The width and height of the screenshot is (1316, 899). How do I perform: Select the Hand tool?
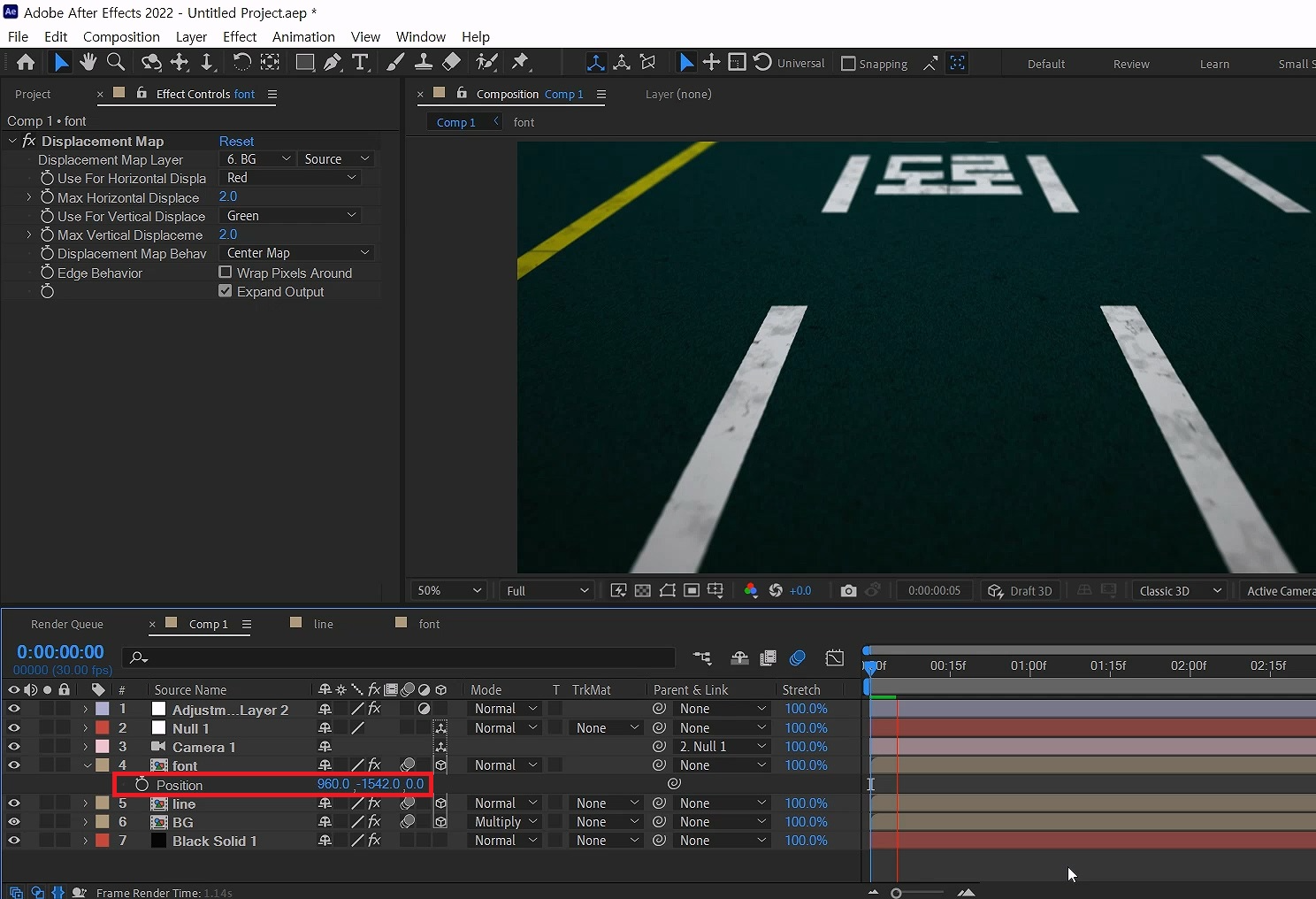88,62
